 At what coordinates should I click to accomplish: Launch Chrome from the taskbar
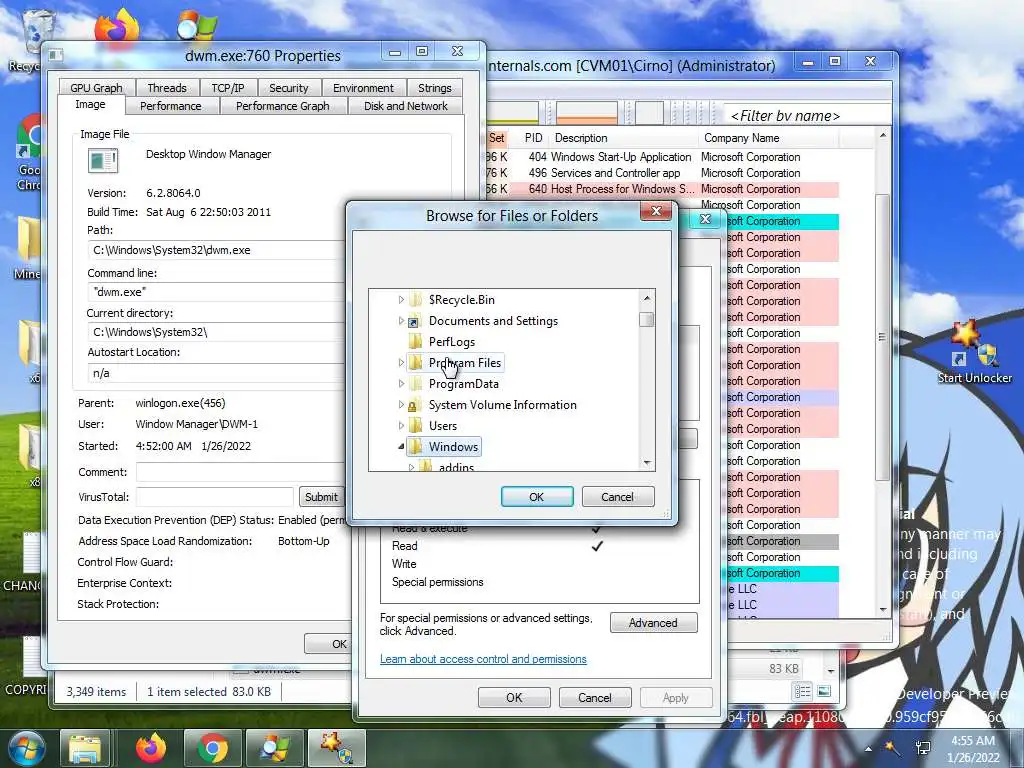pos(212,748)
